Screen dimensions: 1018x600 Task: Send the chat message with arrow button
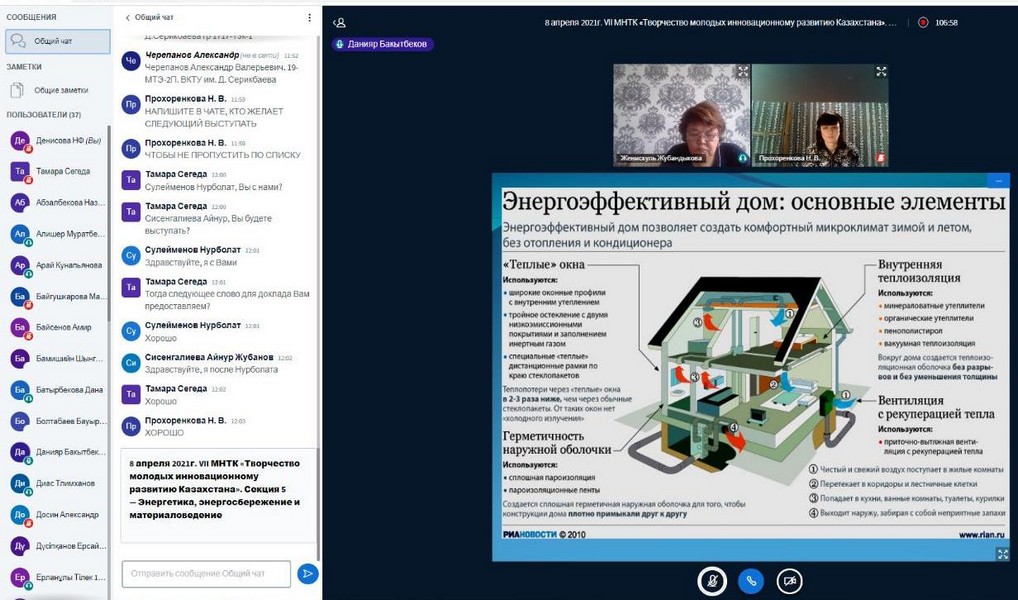(x=307, y=573)
